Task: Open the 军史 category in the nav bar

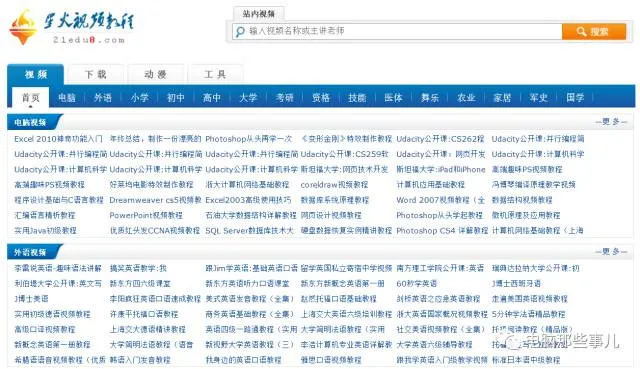Action: click(x=539, y=98)
